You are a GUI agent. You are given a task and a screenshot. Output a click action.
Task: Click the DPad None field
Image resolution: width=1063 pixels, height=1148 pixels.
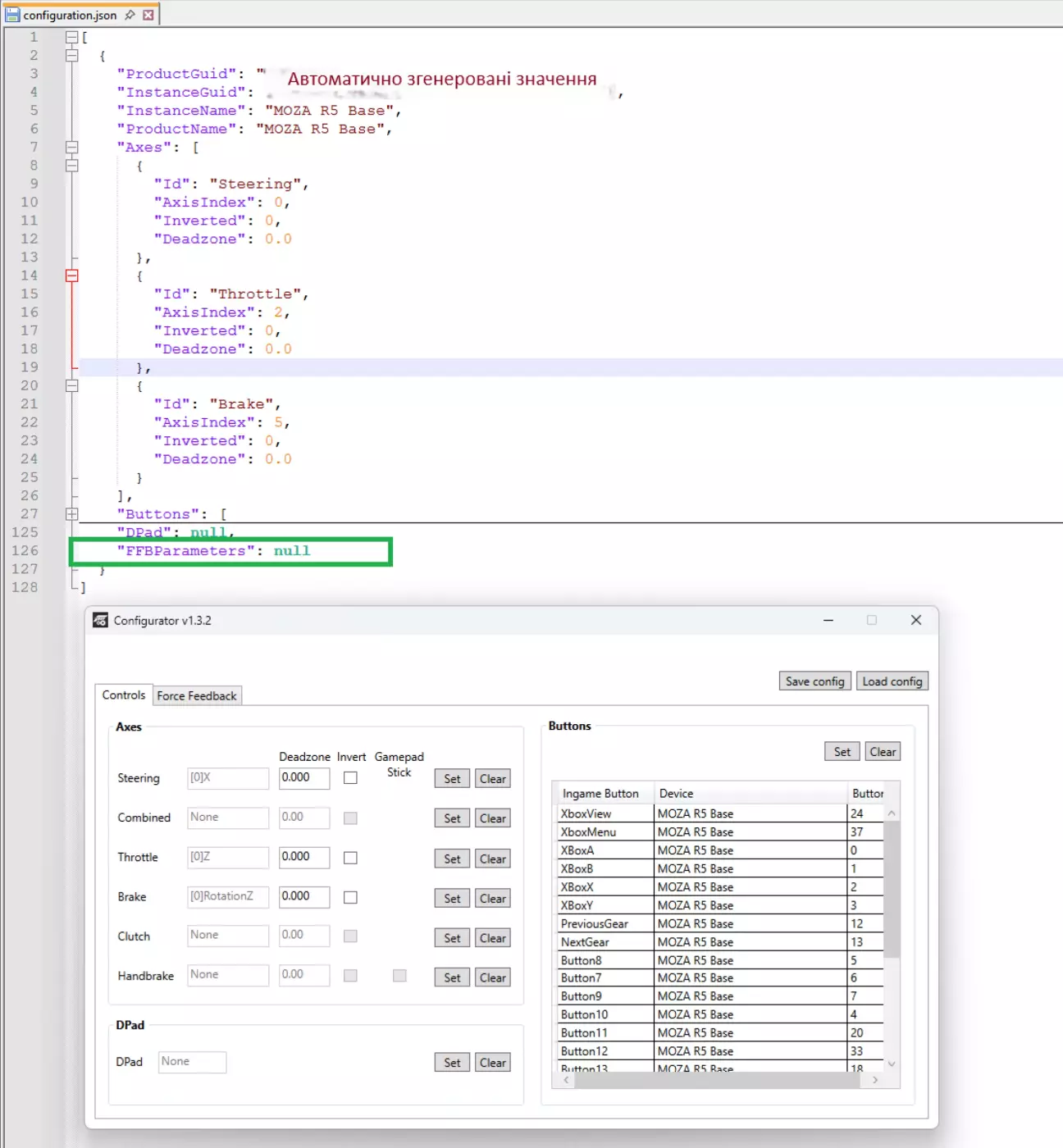coord(192,1062)
